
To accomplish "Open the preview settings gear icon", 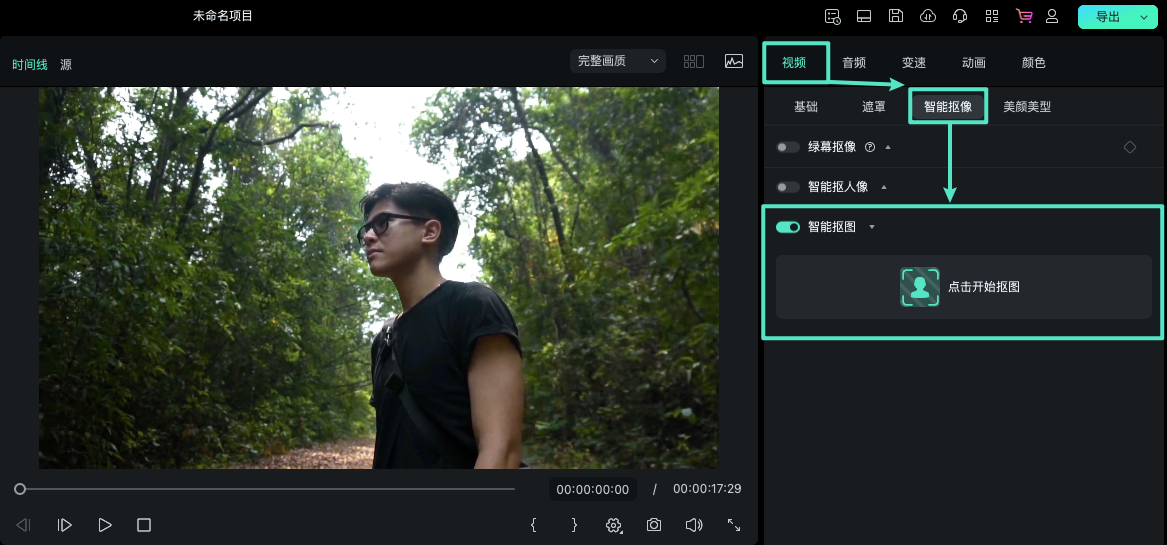I will pos(613,526).
